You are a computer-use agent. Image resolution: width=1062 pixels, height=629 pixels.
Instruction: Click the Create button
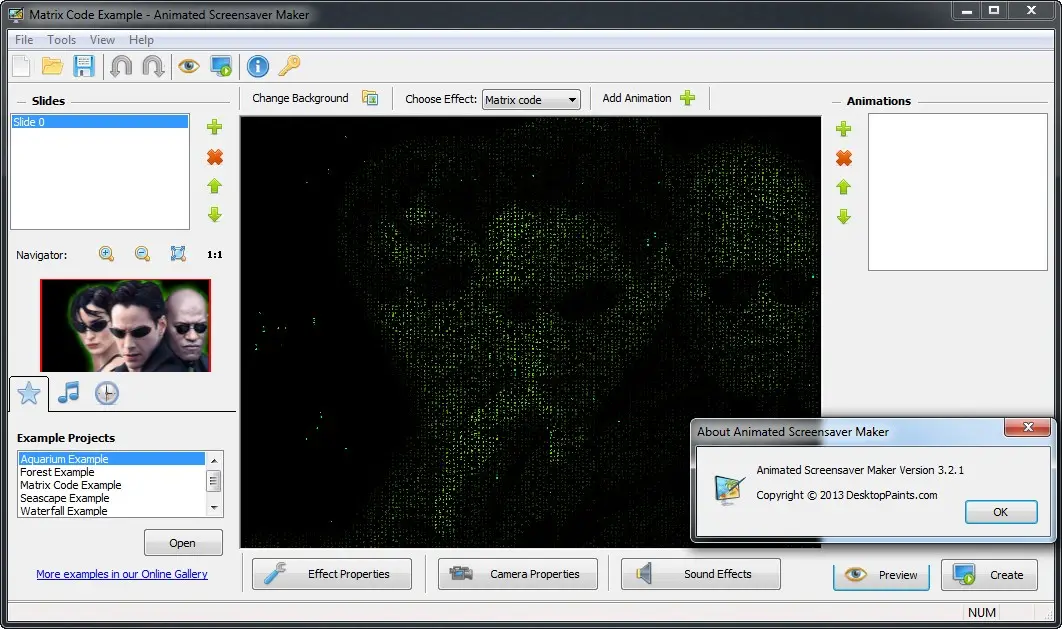pyautogui.click(x=989, y=575)
